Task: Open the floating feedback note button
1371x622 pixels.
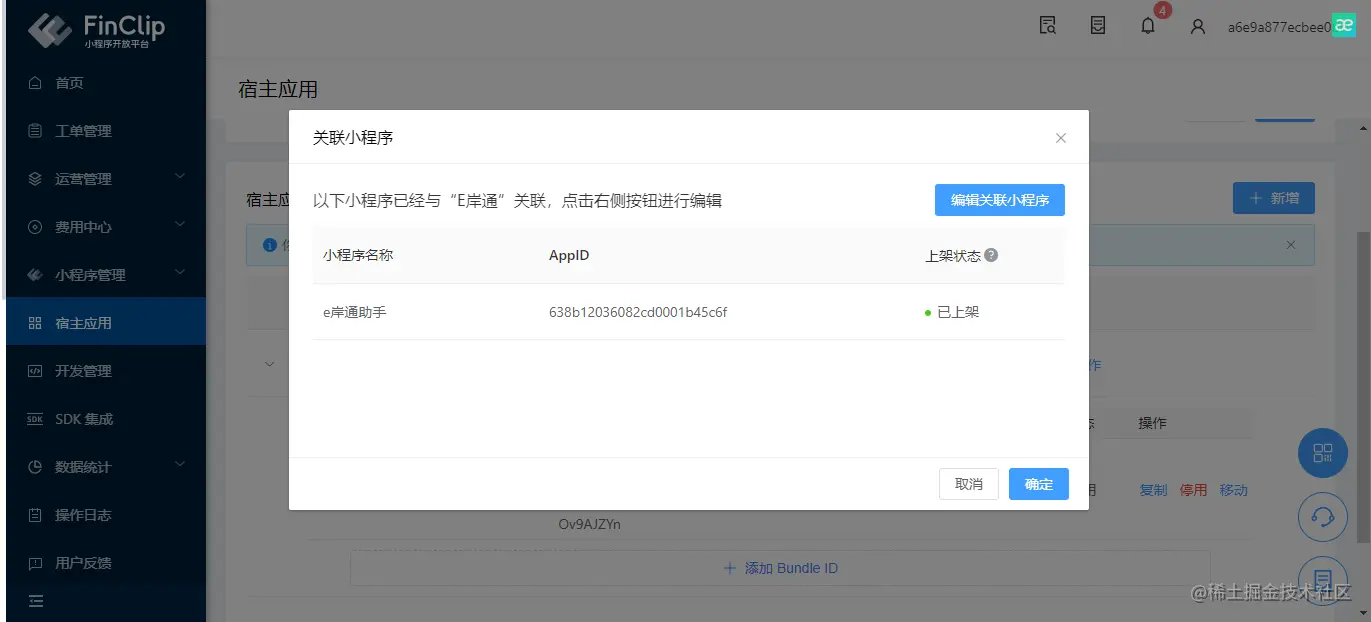Action: [x=1323, y=579]
